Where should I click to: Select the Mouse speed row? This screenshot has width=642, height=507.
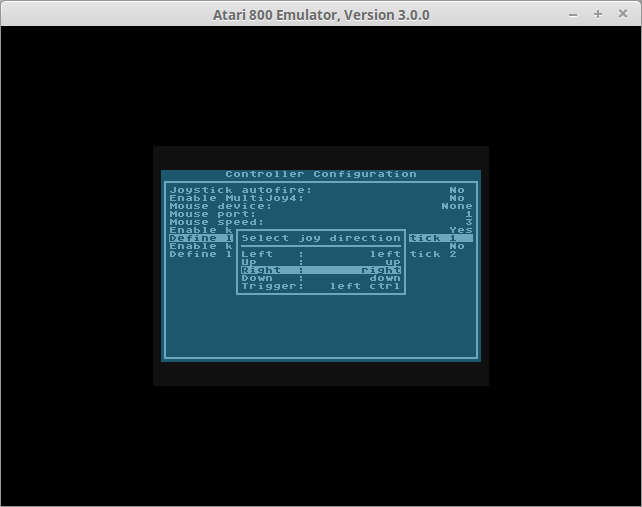point(321,222)
